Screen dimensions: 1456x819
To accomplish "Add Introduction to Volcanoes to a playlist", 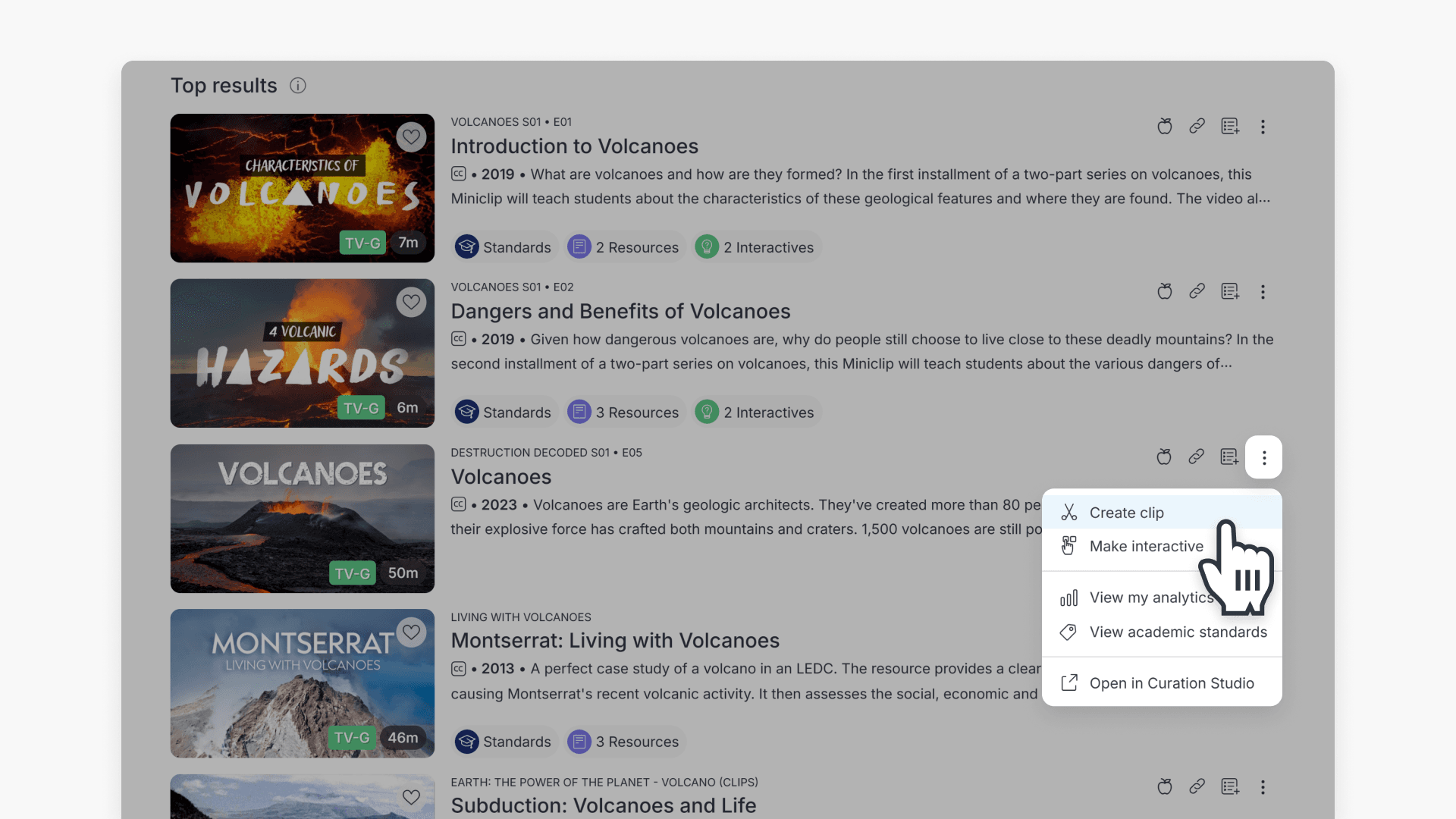I will coord(1230,127).
